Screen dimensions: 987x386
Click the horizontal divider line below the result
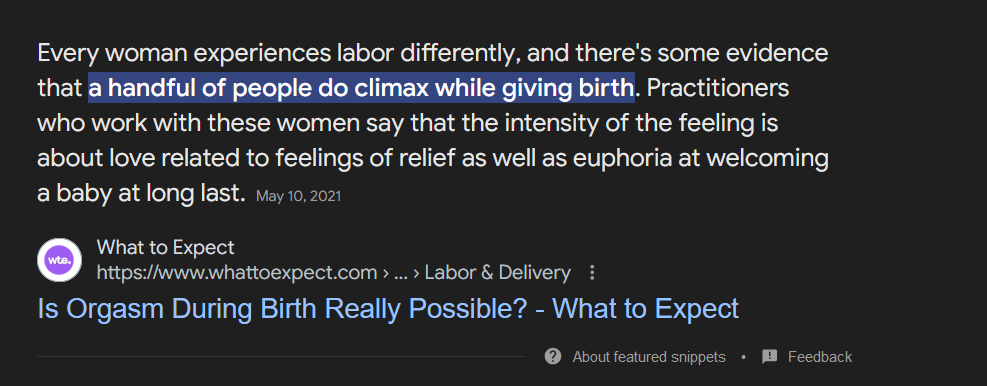coord(281,356)
